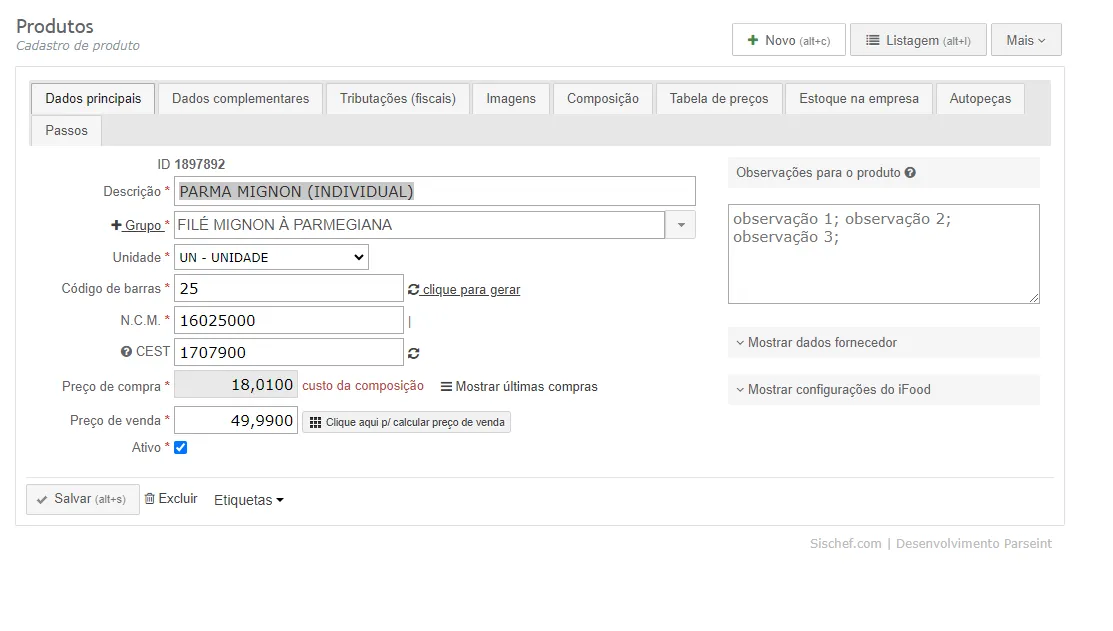Click the calculator grid icon for sale price
1113x631 pixels.
coord(316,422)
